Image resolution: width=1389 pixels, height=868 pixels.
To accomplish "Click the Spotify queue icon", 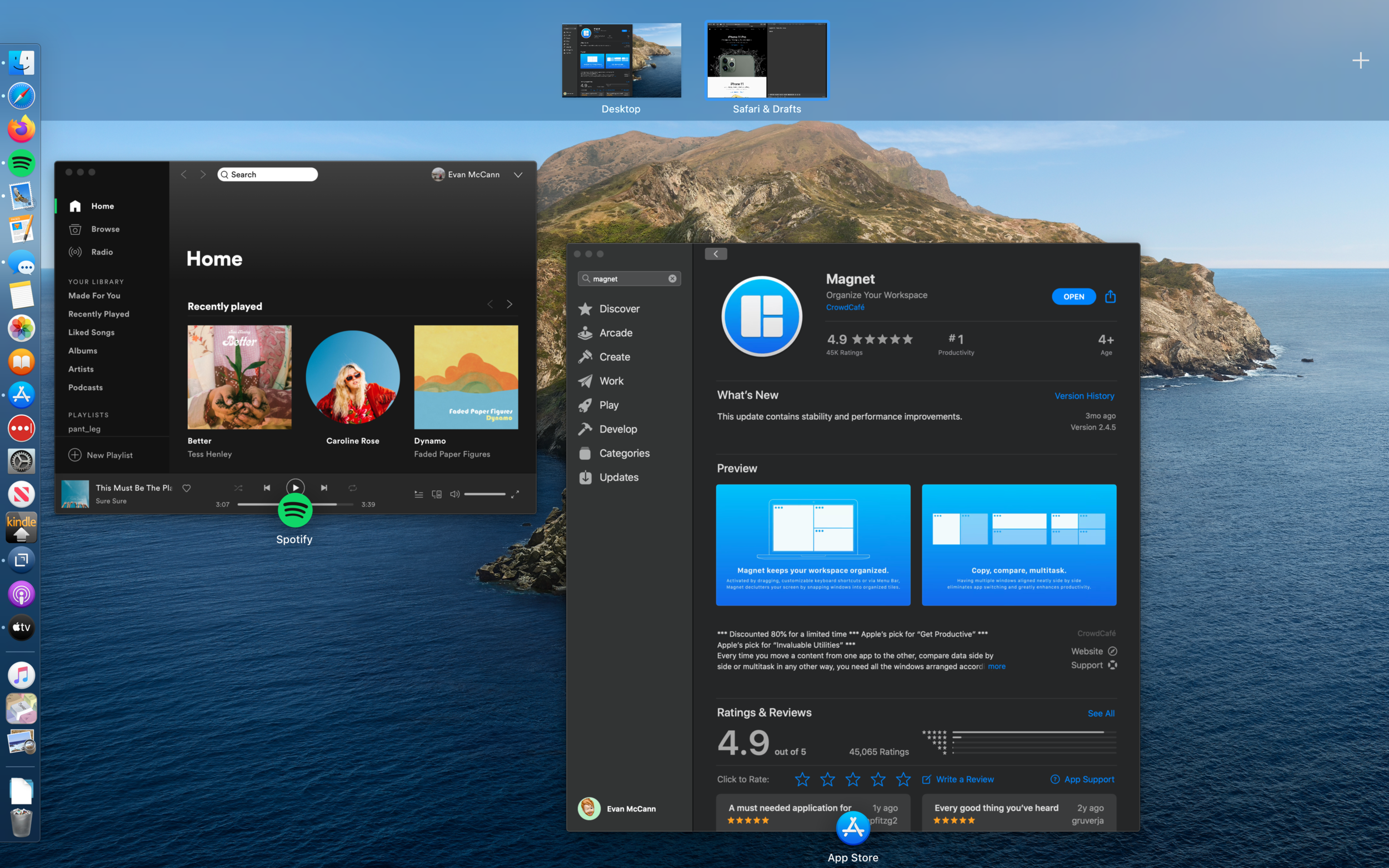I will pyautogui.click(x=418, y=494).
